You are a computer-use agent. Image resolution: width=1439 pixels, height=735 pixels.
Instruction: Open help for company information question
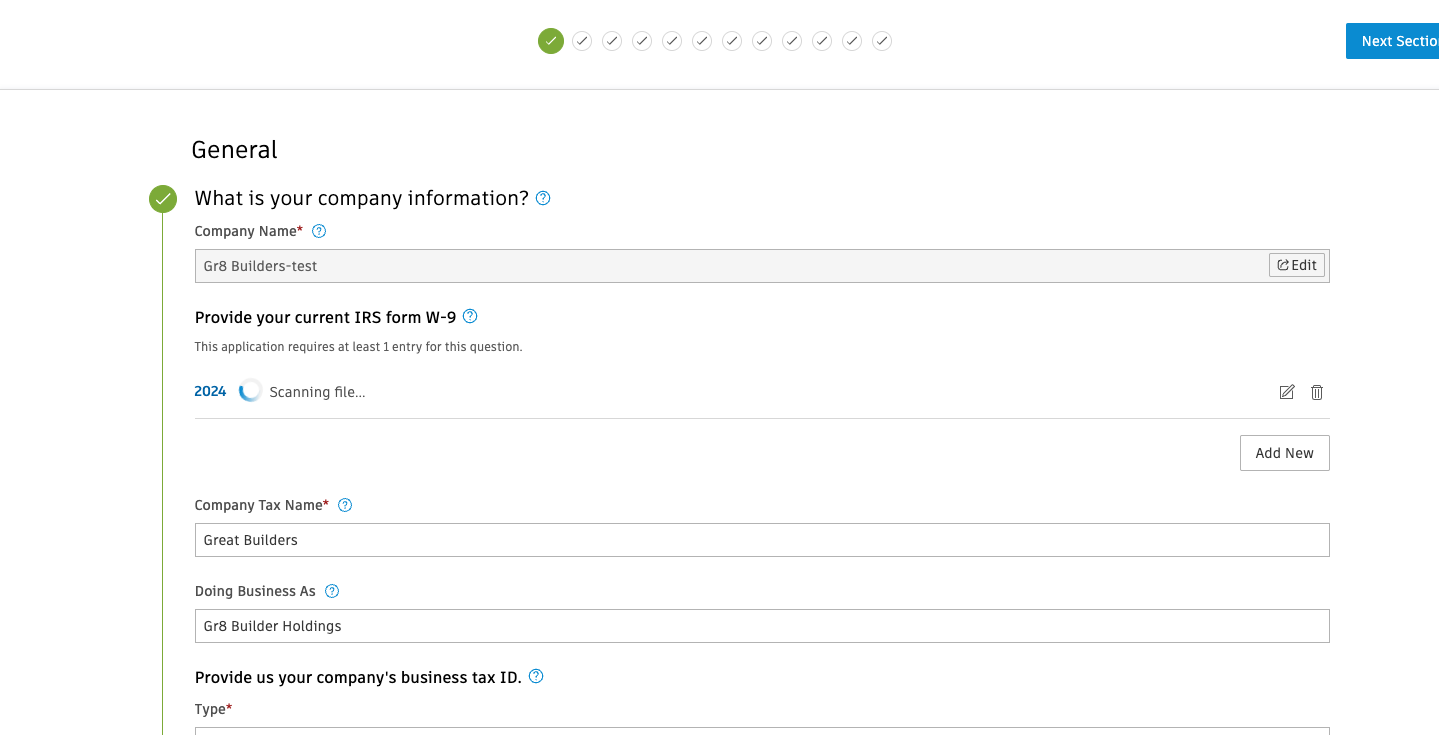(543, 198)
